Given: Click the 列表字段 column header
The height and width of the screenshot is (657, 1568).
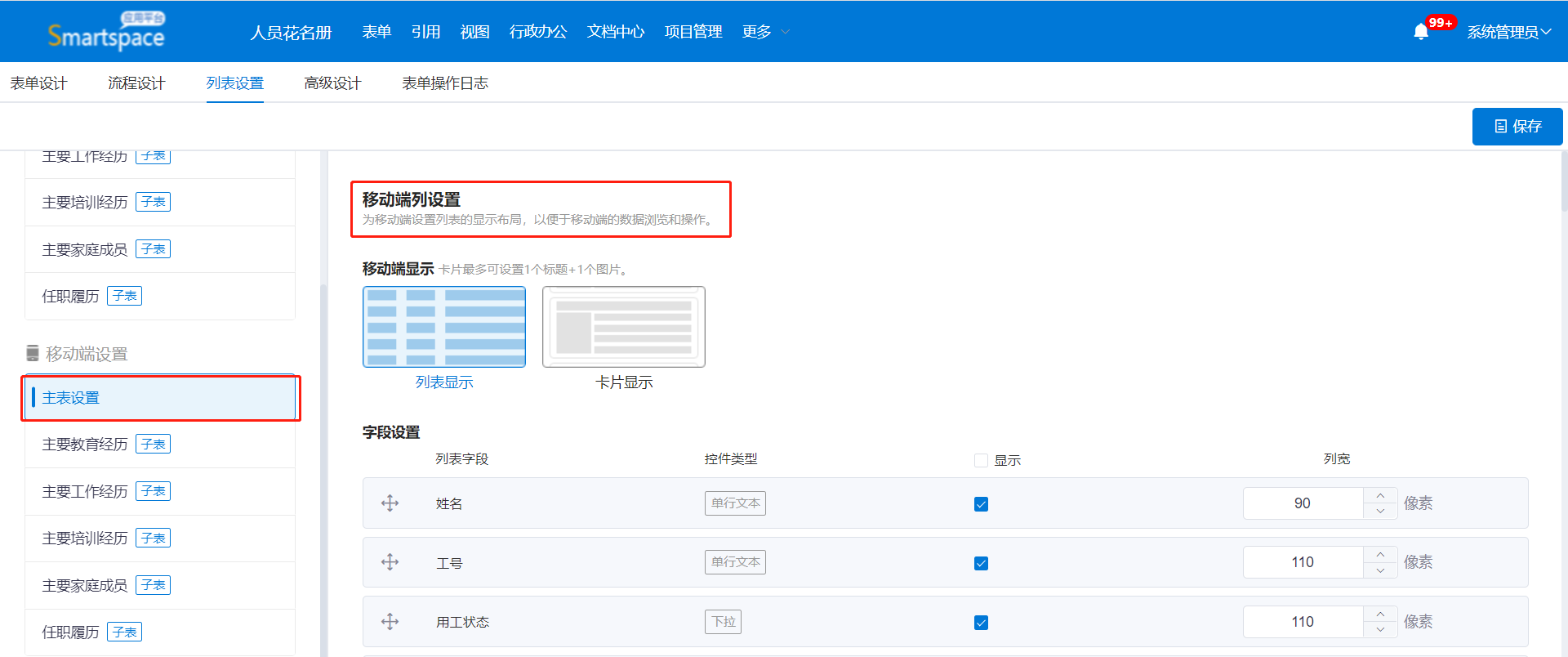Looking at the screenshot, I should [461, 459].
